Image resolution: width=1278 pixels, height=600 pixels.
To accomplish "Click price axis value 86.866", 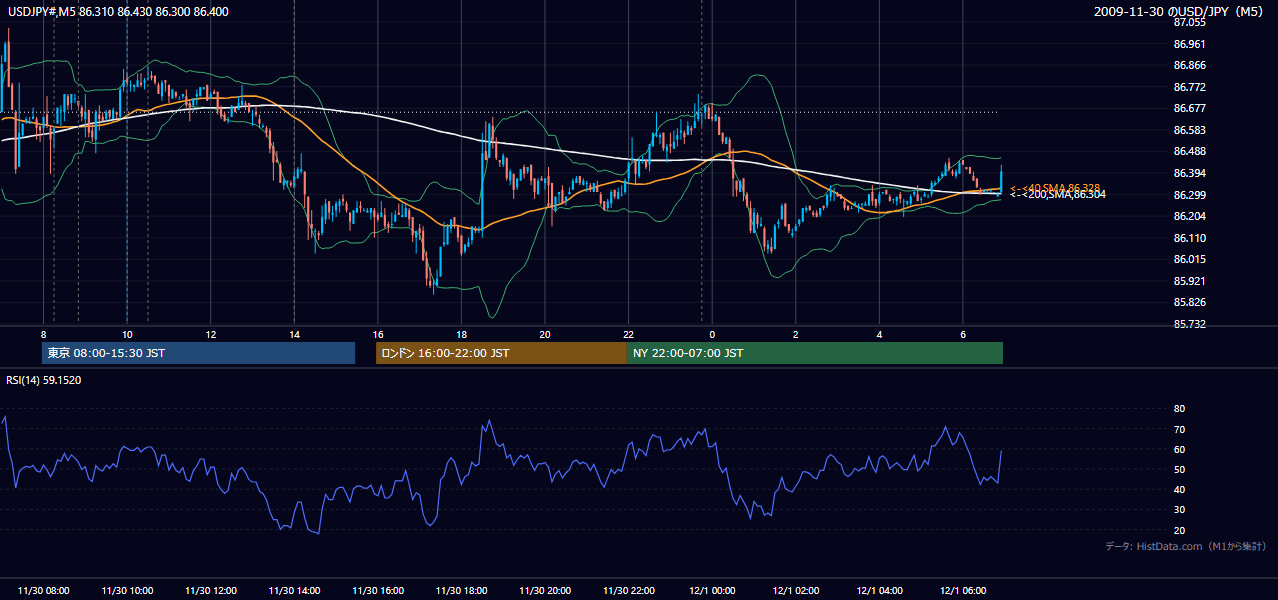I will click(x=1189, y=65).
